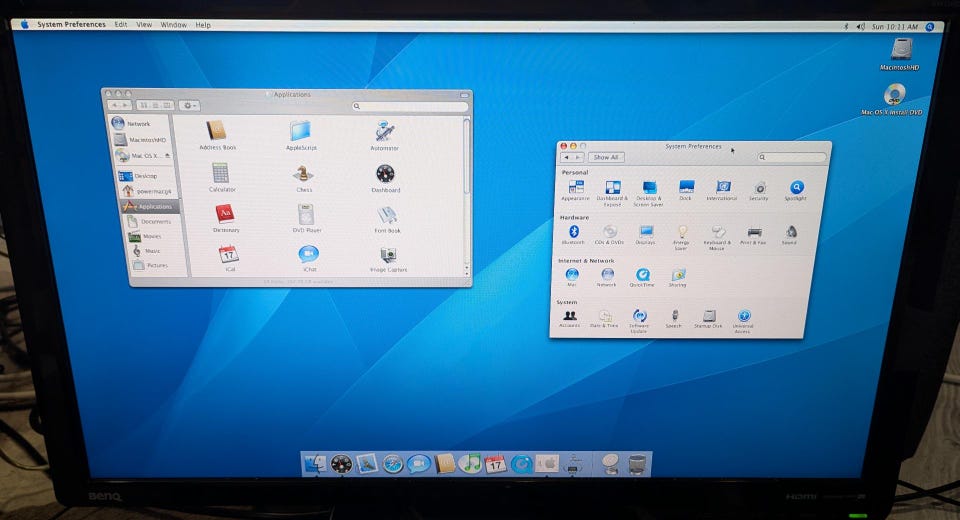Viewport: 960px width, 520px height.
Task: Go back in Finder window toolbar
Action: click(114, 105)
